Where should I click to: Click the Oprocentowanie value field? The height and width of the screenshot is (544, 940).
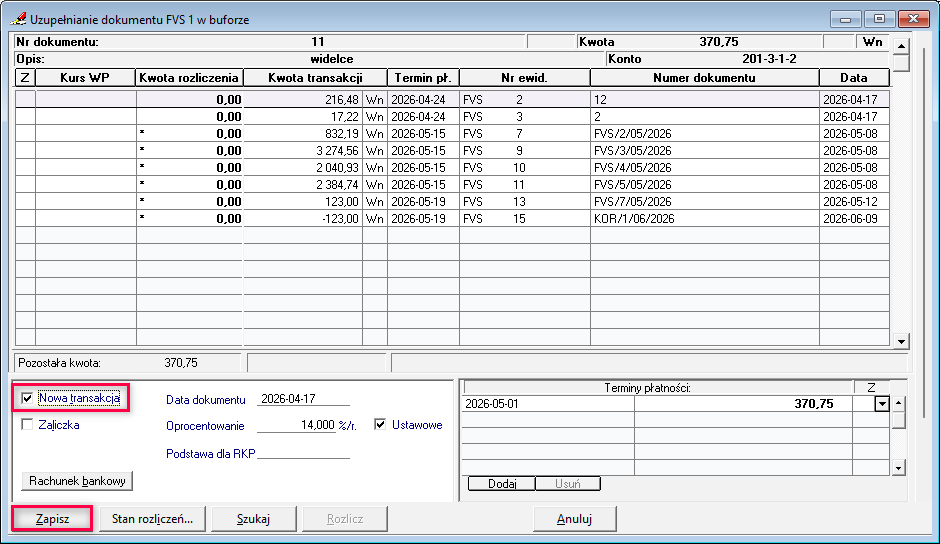[x=296, y=425]
